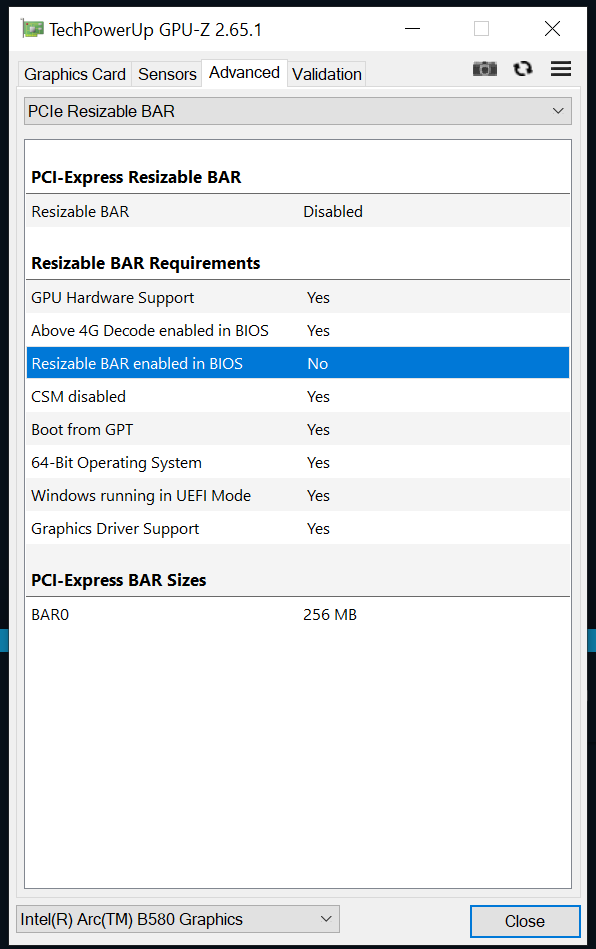This screenshot has height=949, width=596.
Task: Open the hamburger menu icon
Action: tap(561, 69)
